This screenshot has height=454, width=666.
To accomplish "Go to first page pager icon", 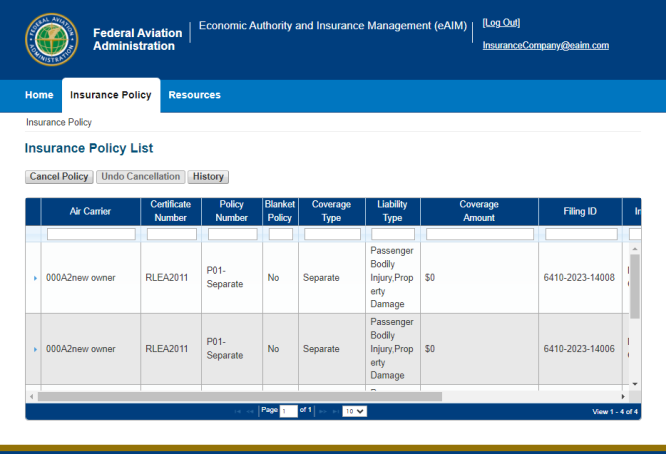I will 237,411.
